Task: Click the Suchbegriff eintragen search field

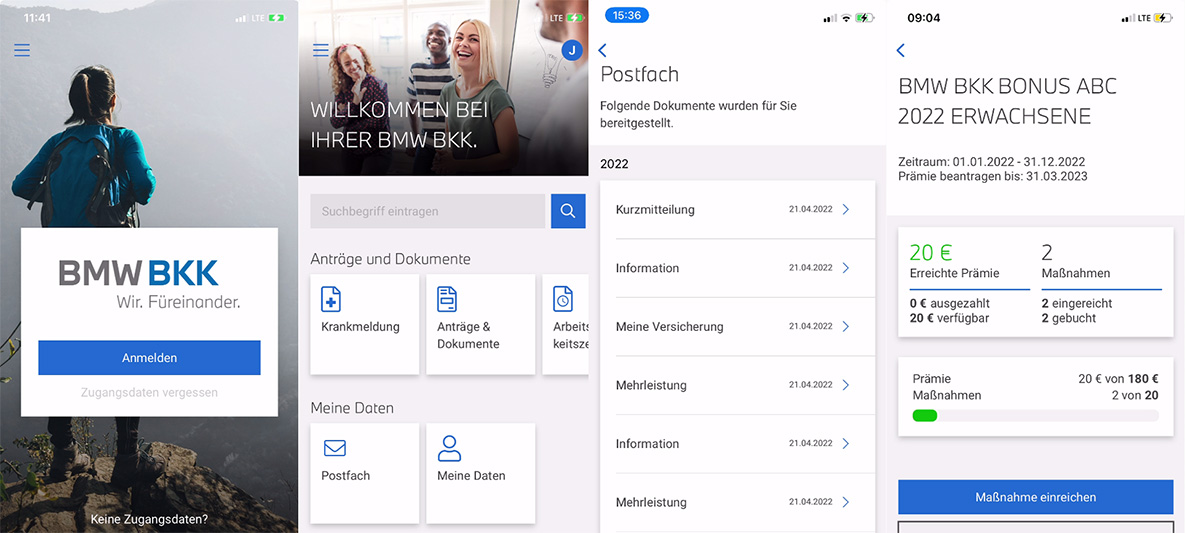Action: pos(428,211)
